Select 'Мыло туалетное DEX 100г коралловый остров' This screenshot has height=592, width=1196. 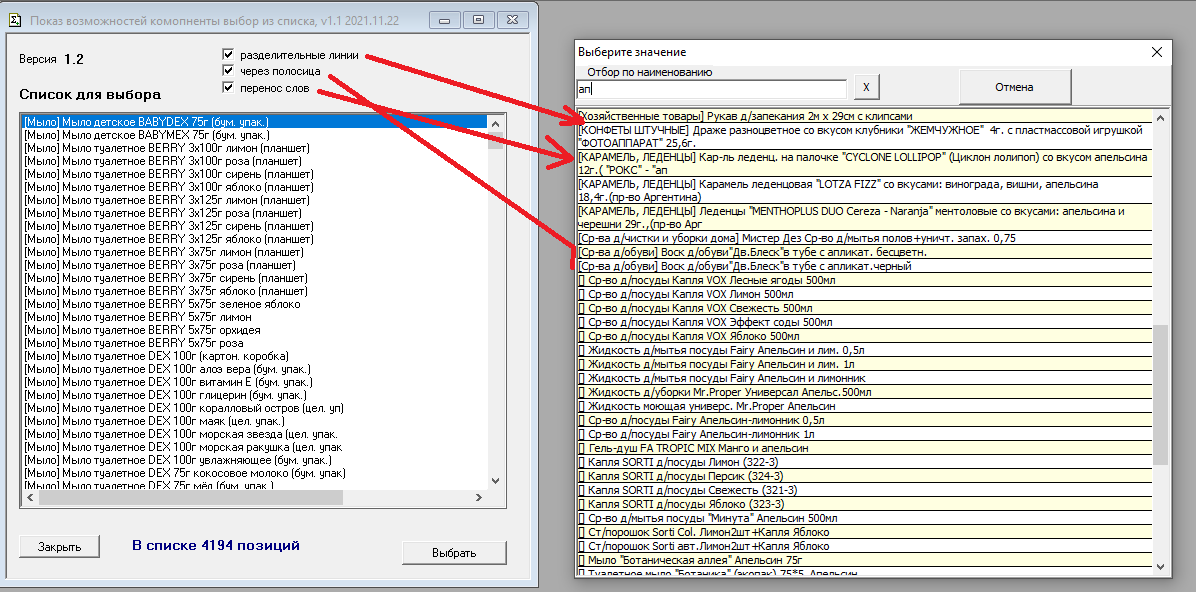click(x=255, y=407)
